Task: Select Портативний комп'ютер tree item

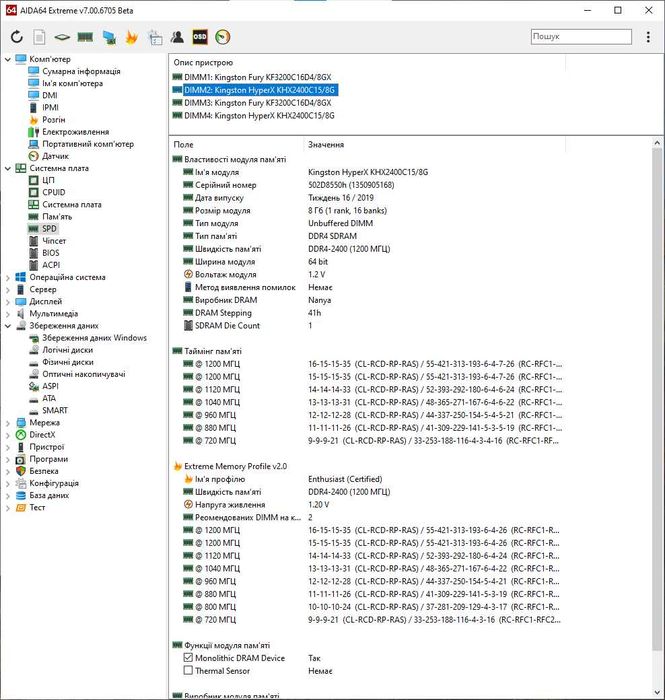Action: [x=88, y=144]
